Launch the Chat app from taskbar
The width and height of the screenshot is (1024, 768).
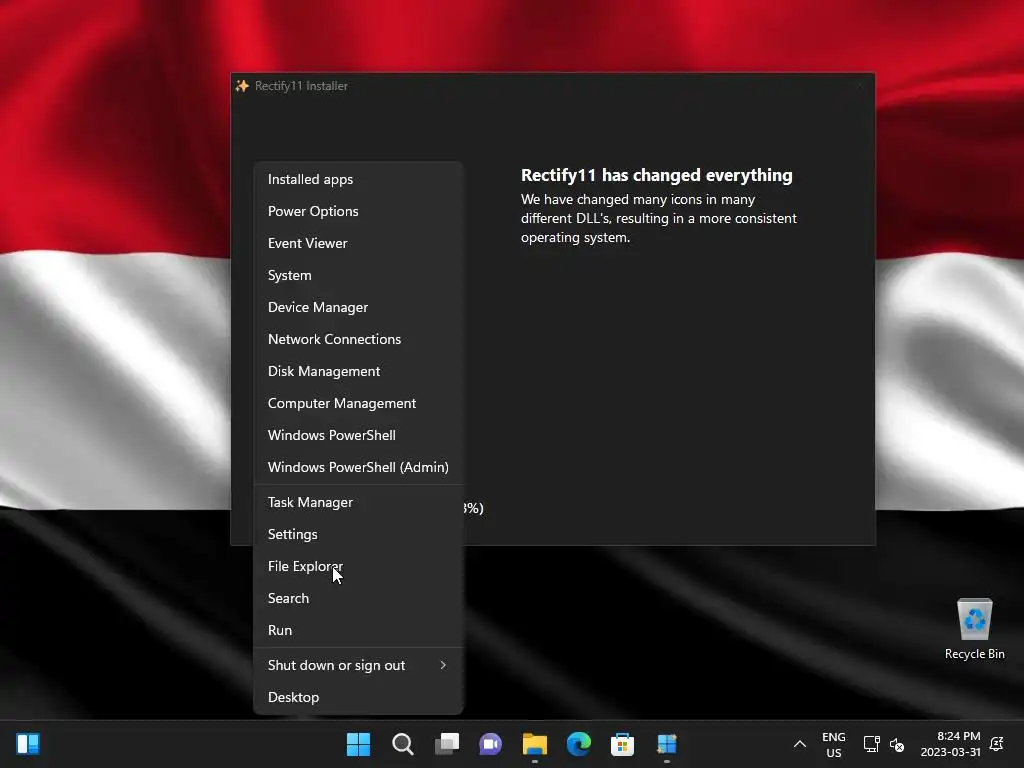(490, 744)
